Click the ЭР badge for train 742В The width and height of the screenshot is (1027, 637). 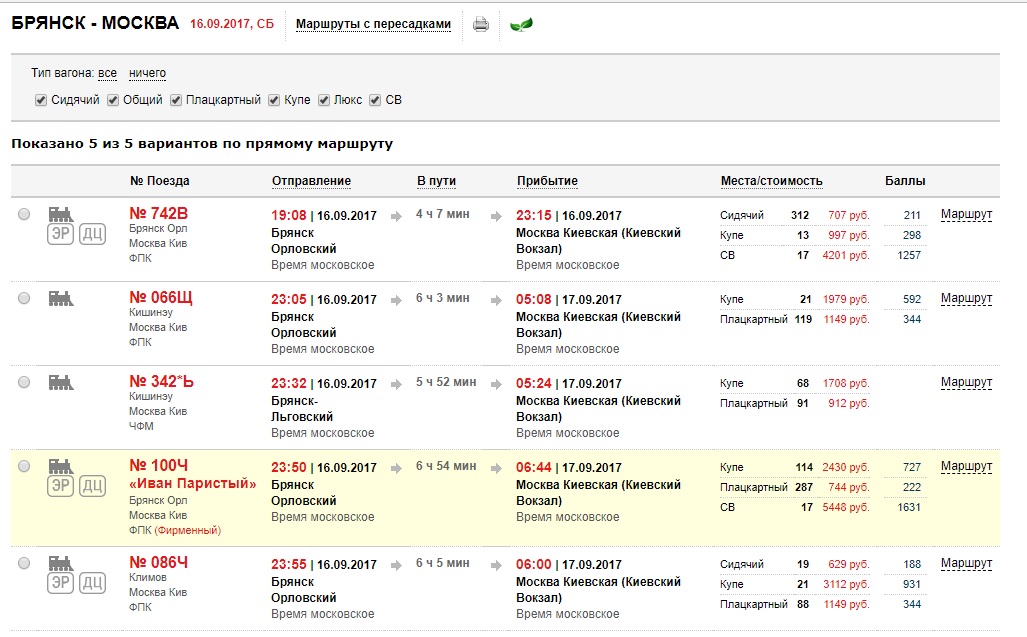(x=61, y=233)
